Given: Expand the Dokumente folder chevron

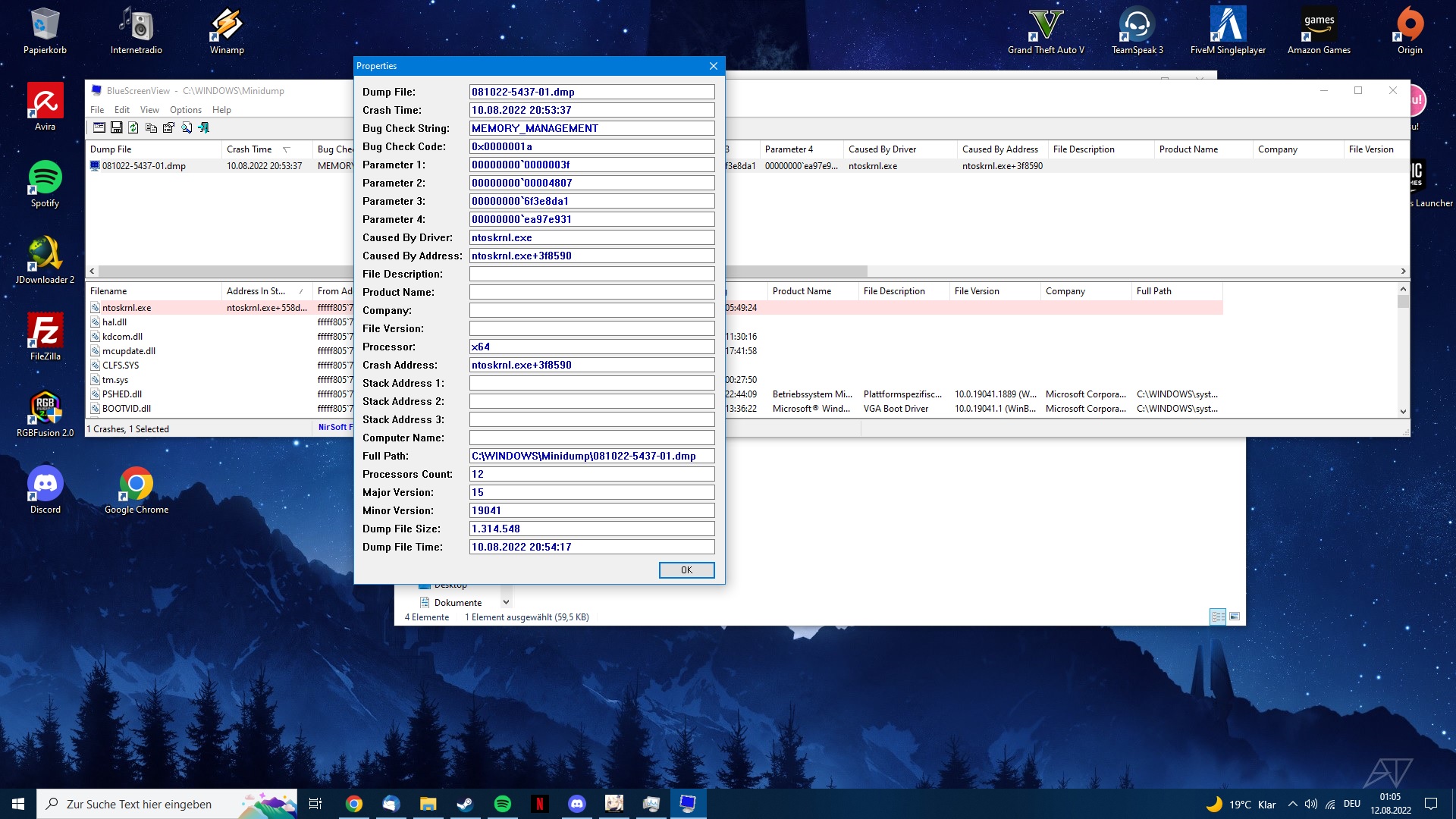Looking at the screenshot, I should coord(506,602).
